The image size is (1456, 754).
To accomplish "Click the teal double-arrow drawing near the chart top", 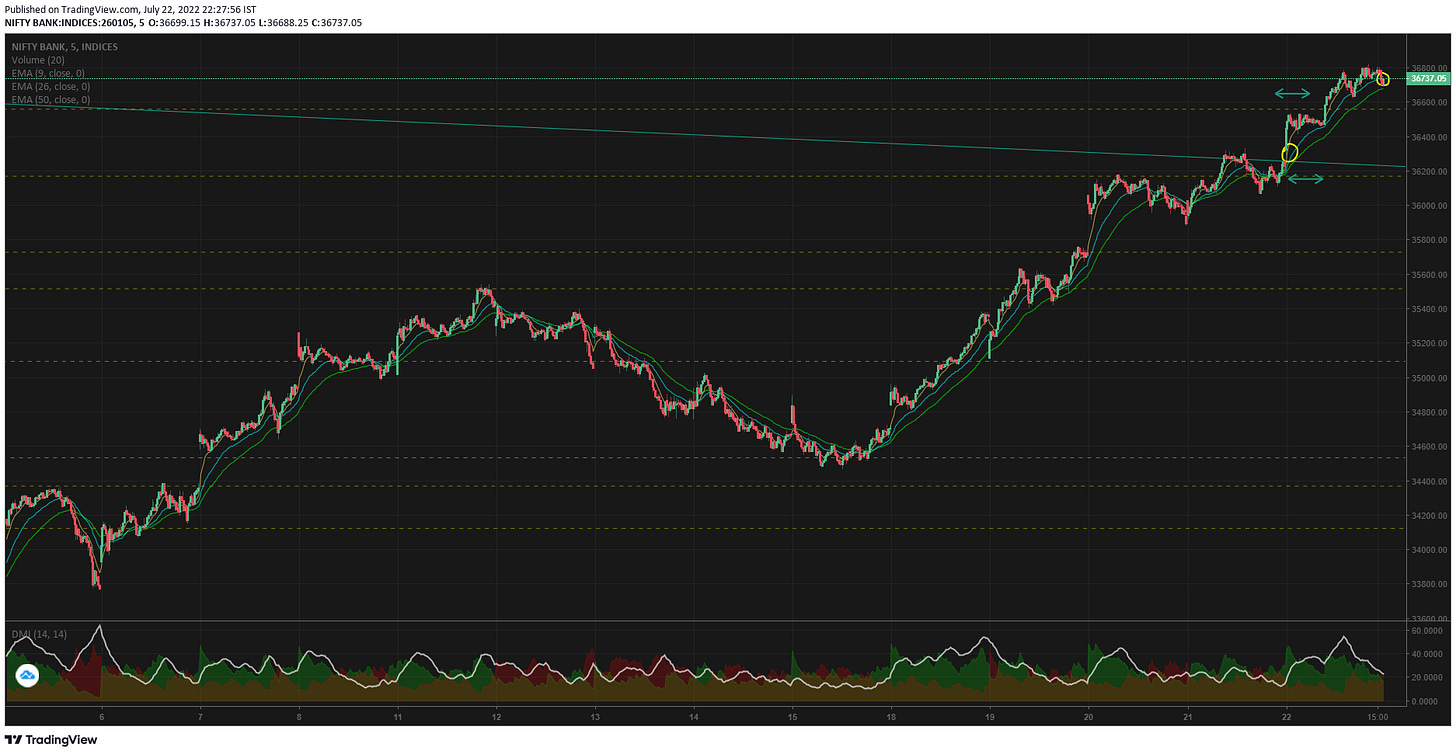I will [1294, 93].
